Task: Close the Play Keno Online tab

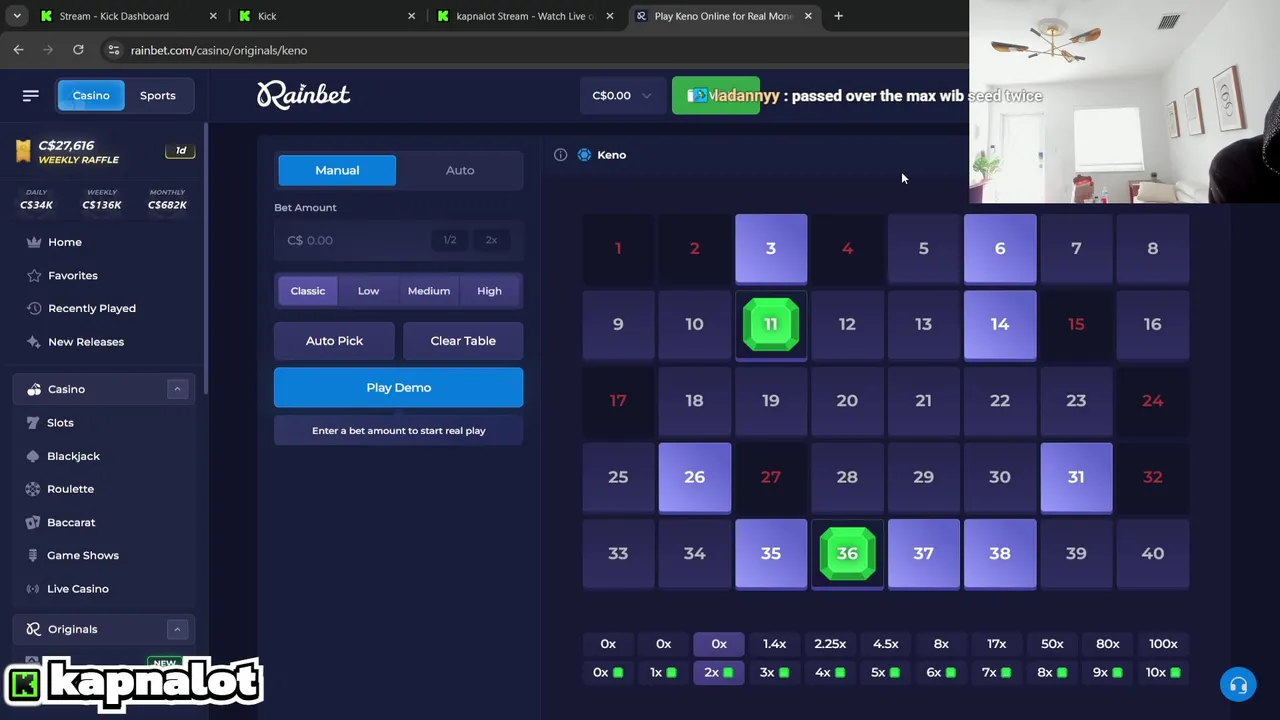Action: pyautogui.click(x=808, y=16)
